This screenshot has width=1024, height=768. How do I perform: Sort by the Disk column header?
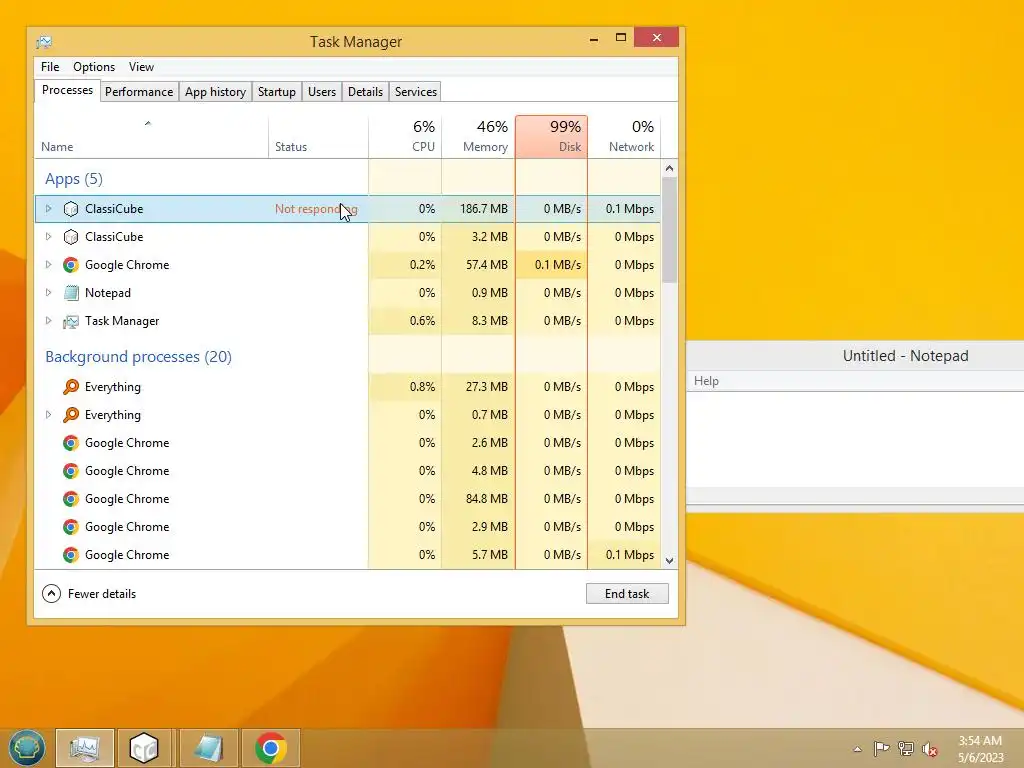pyautogui.click(x=551, y=137)
